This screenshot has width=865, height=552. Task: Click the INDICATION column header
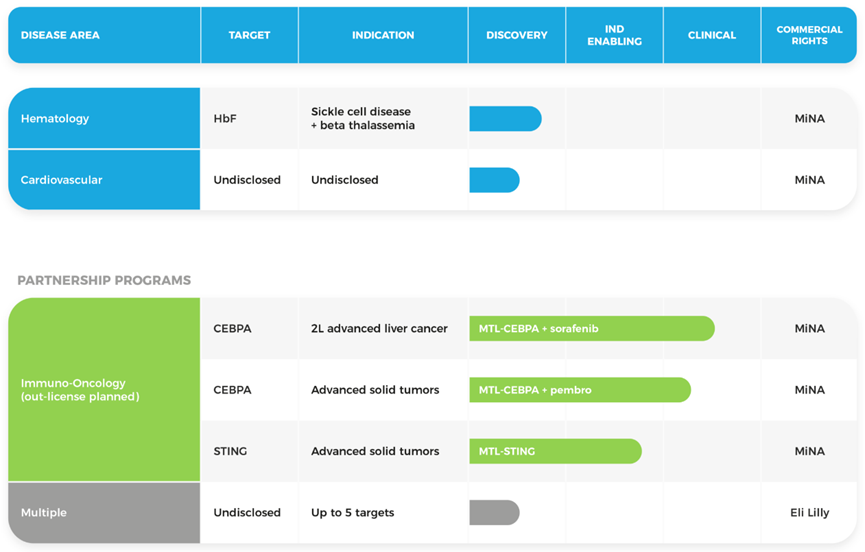[x=383, y=35]
